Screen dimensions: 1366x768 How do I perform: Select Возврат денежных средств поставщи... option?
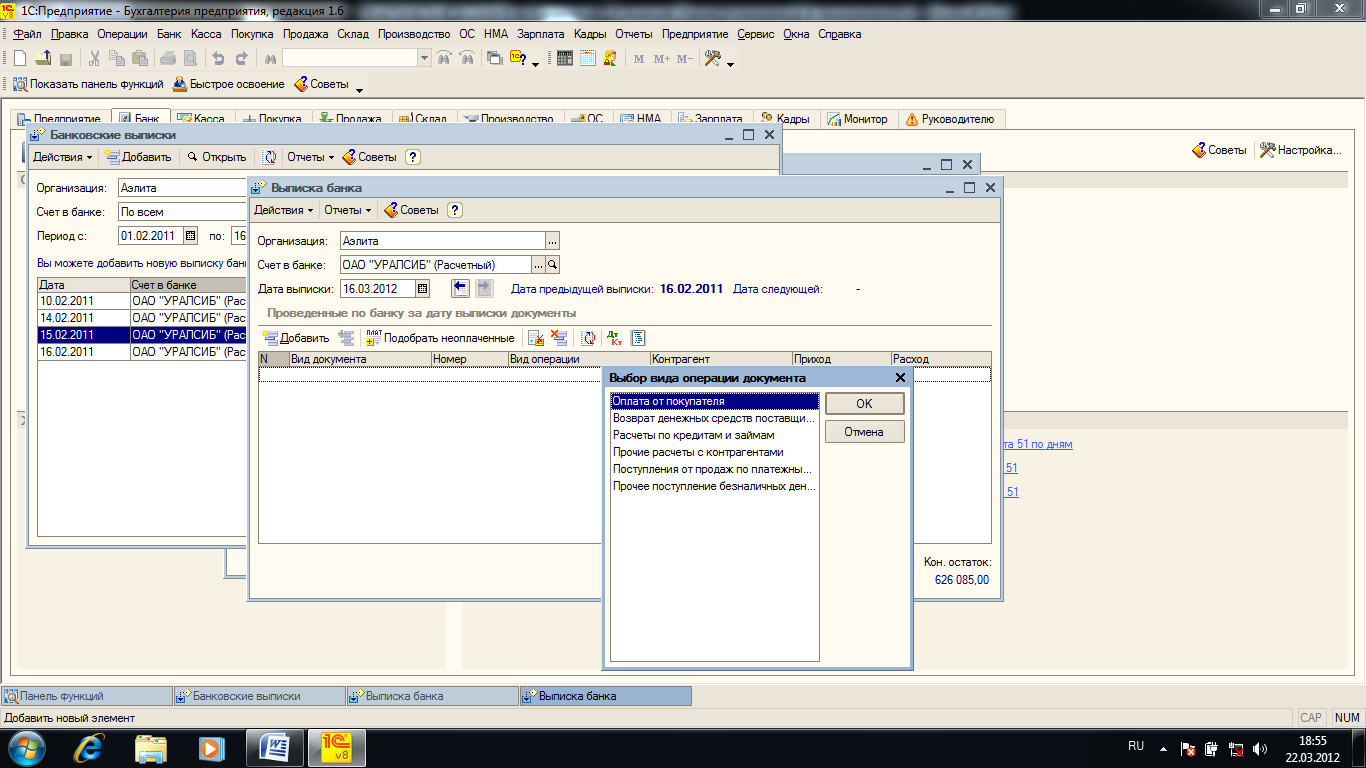(714, 418)
